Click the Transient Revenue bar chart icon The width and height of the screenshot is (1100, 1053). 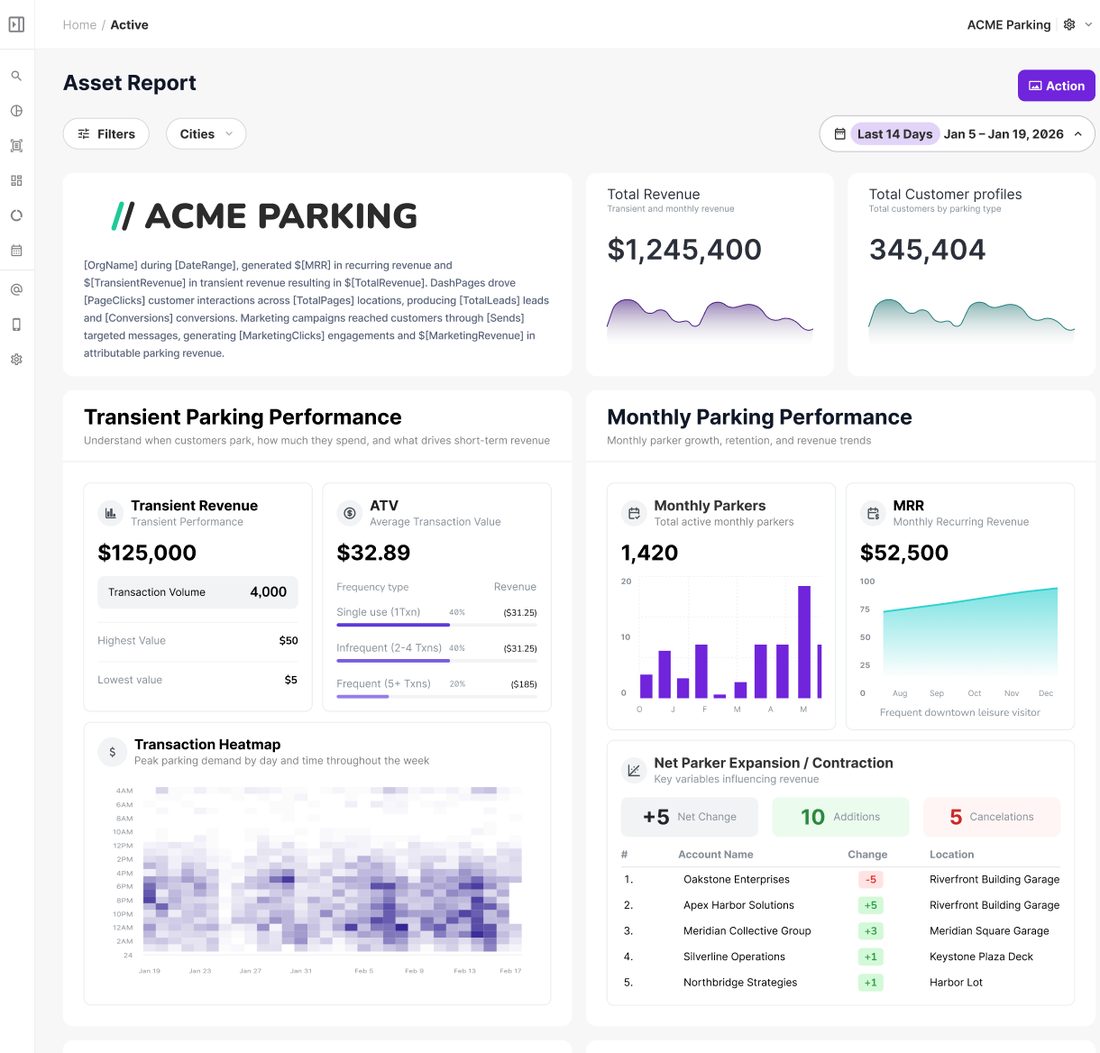(110, 513)
